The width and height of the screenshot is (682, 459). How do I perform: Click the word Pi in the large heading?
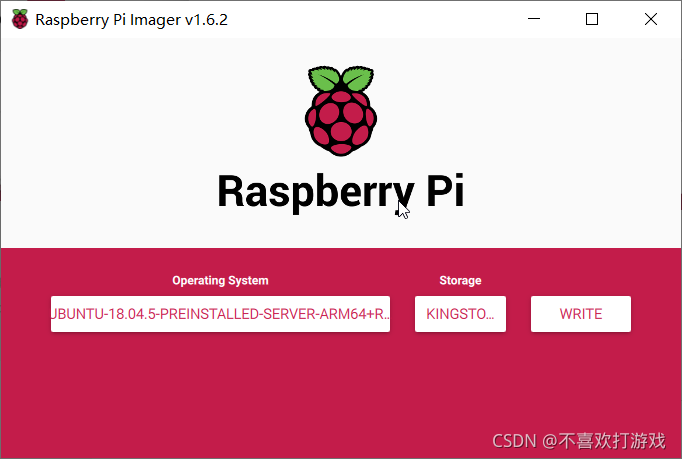click(x=445, y=190)
